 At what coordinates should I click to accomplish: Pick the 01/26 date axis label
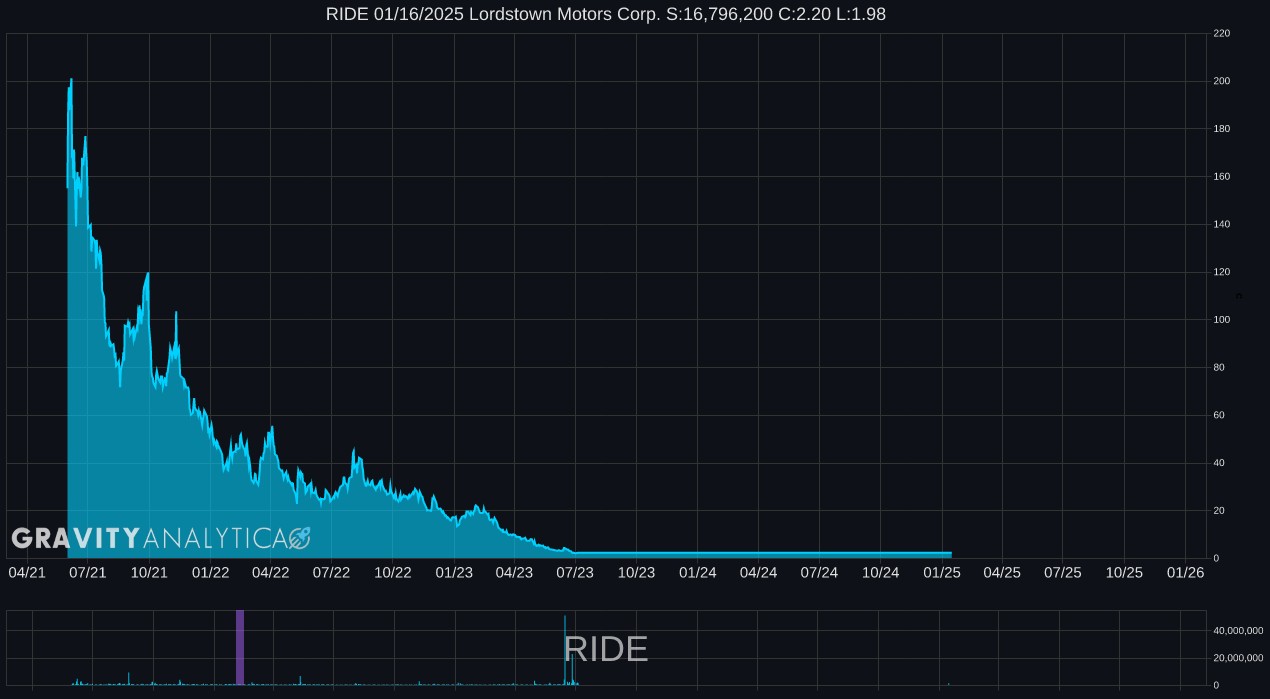click(x=1185, y=572)
